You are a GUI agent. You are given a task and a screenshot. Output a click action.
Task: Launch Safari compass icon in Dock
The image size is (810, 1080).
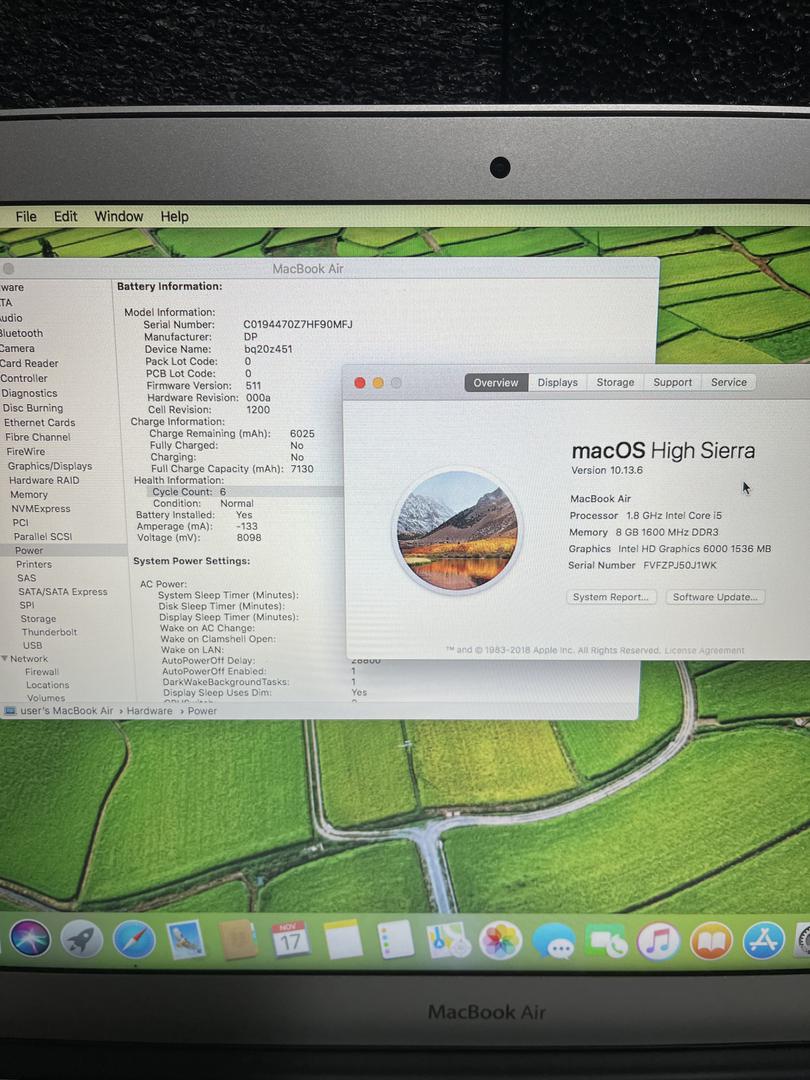134,939
